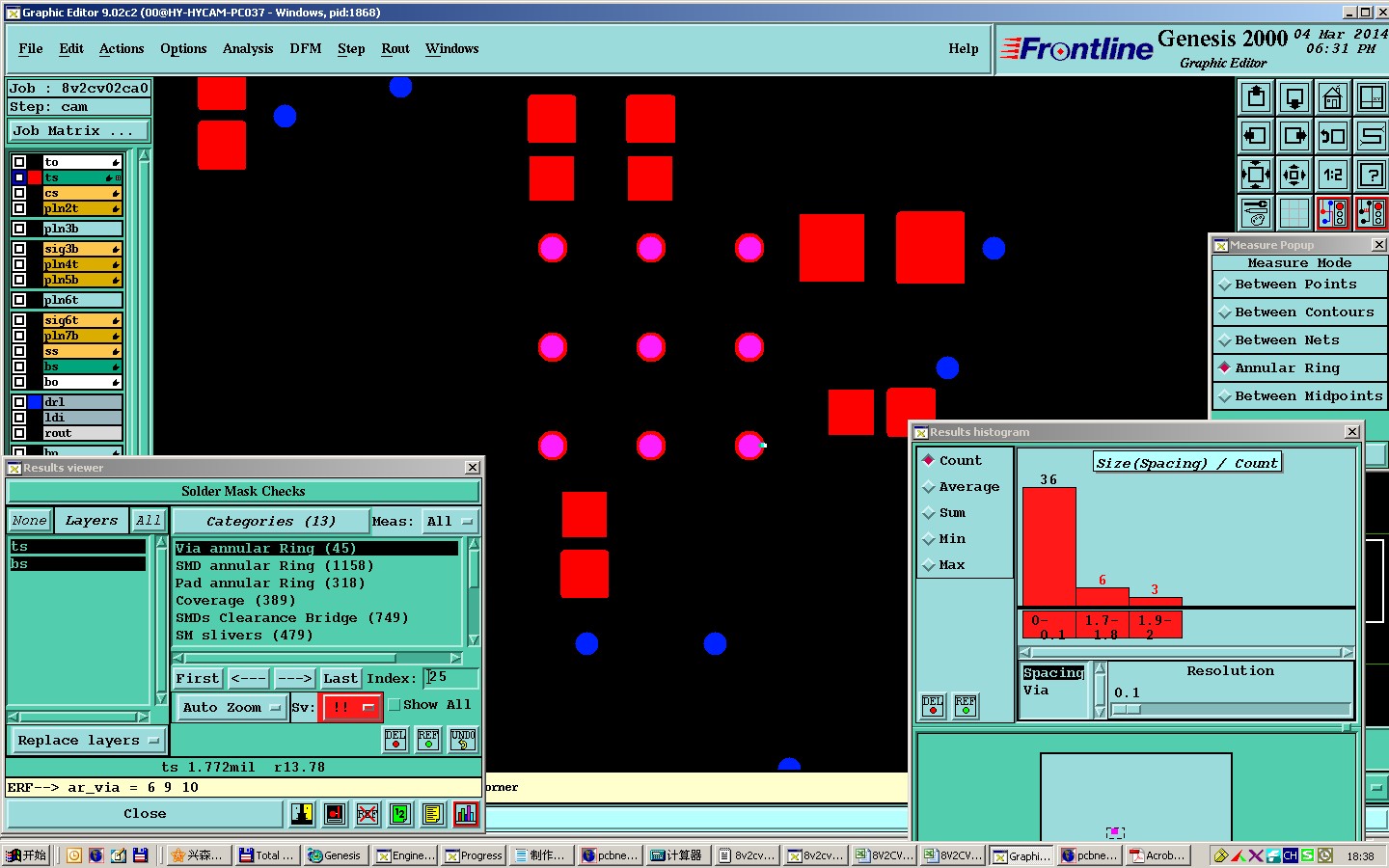Open the File menu
The width and height of the screenshot is (1389, 868).
[x=31, y=49]
